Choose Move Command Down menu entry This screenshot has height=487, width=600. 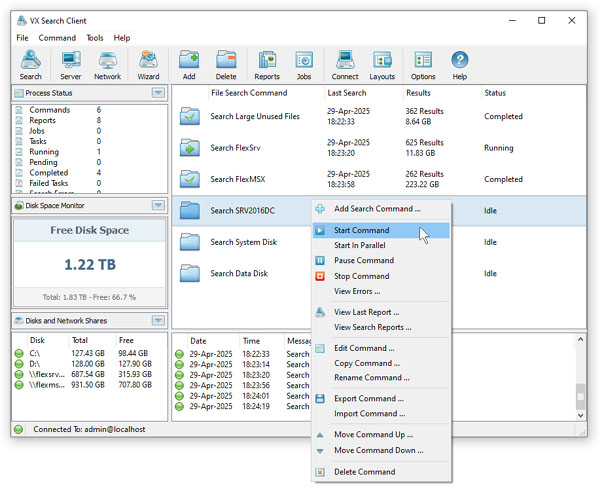point(381,450)
